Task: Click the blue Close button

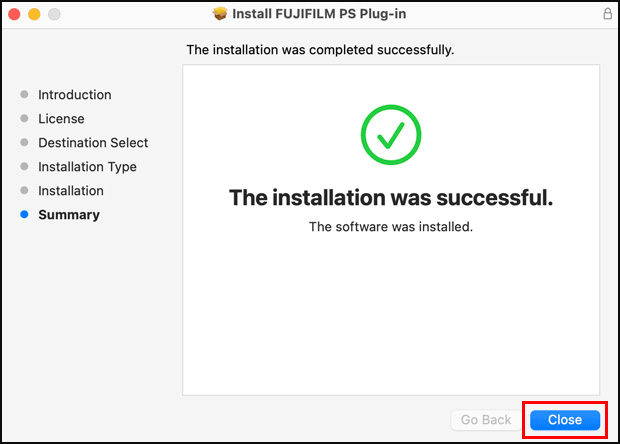Action: click(x=565, y=420)
